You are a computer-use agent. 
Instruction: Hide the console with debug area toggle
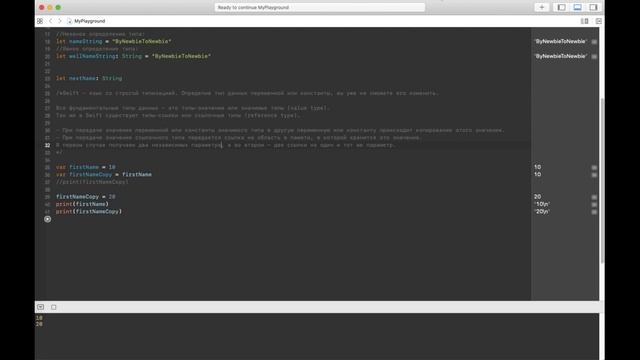(40, 307)
